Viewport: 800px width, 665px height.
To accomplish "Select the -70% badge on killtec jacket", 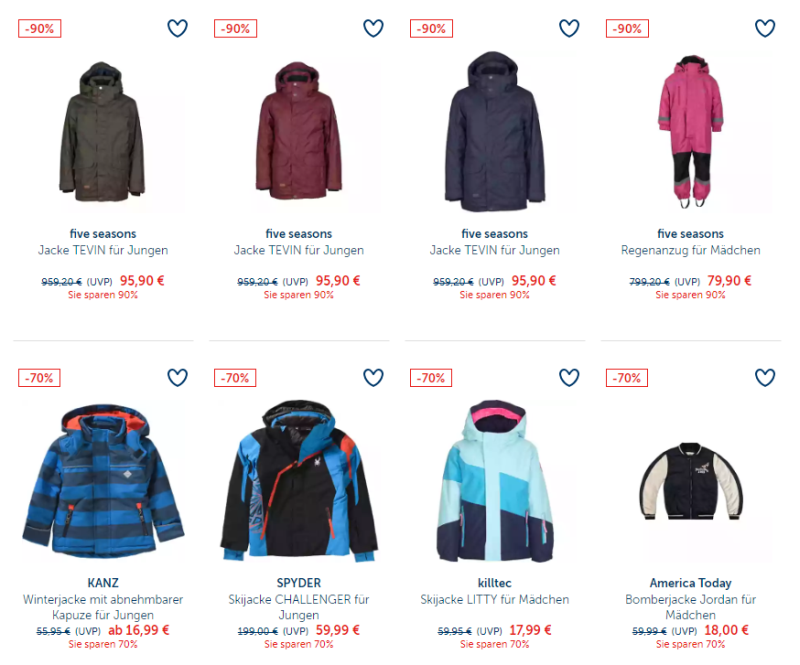I will point(431,378).
